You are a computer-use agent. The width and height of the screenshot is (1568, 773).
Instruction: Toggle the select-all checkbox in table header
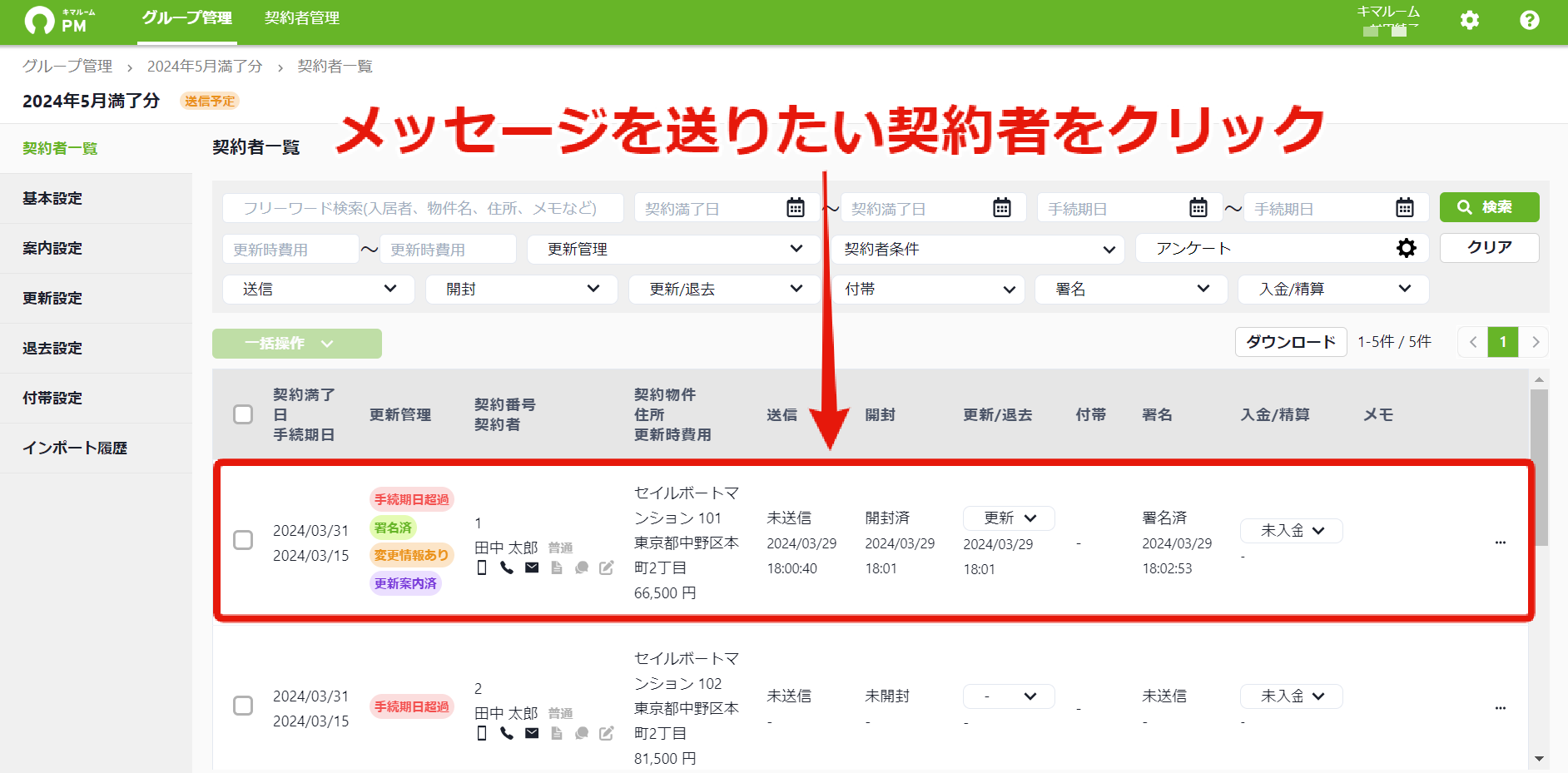(243, 414)
